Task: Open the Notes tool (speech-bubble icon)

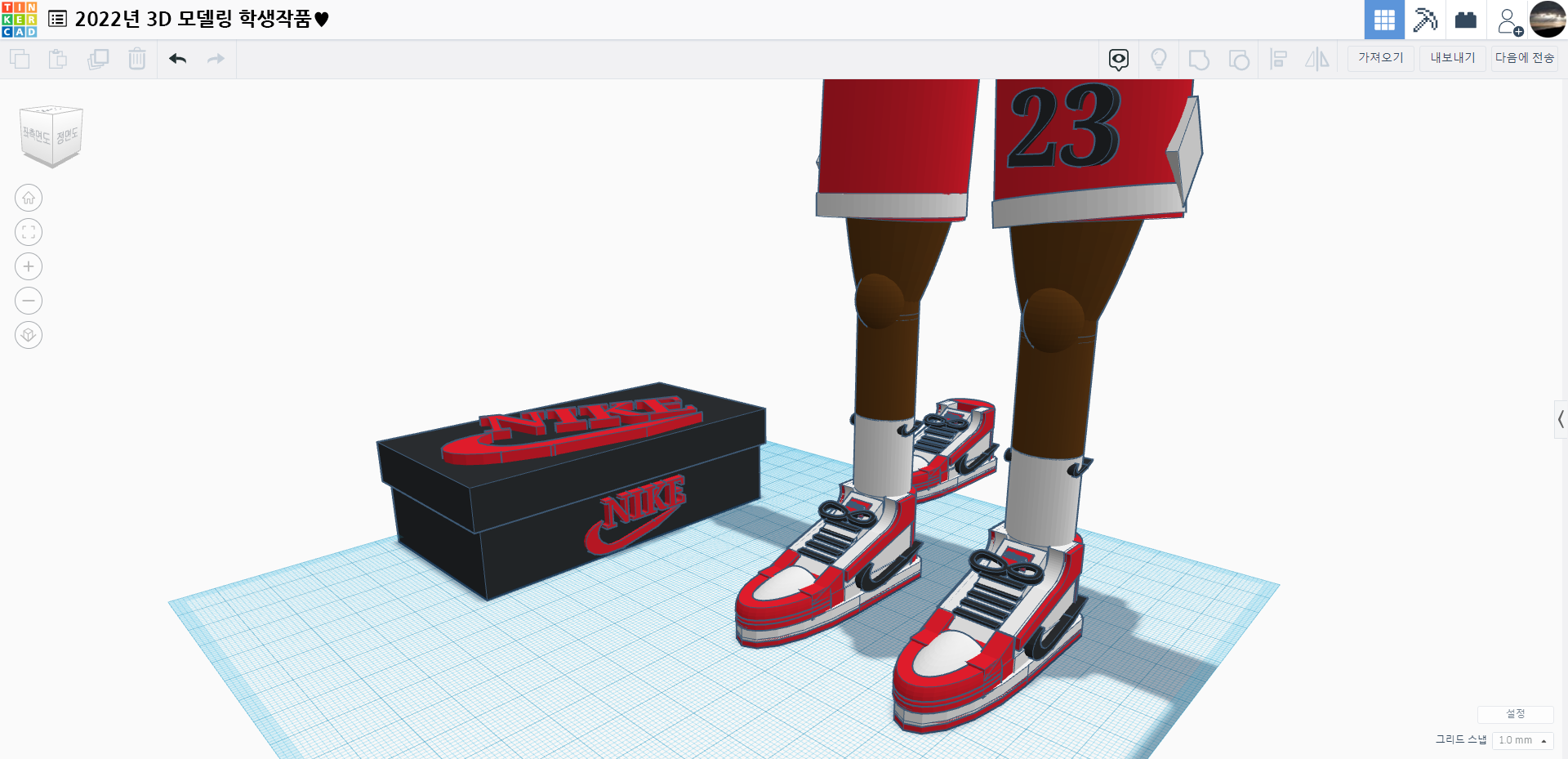Action: pos(1119,59)
